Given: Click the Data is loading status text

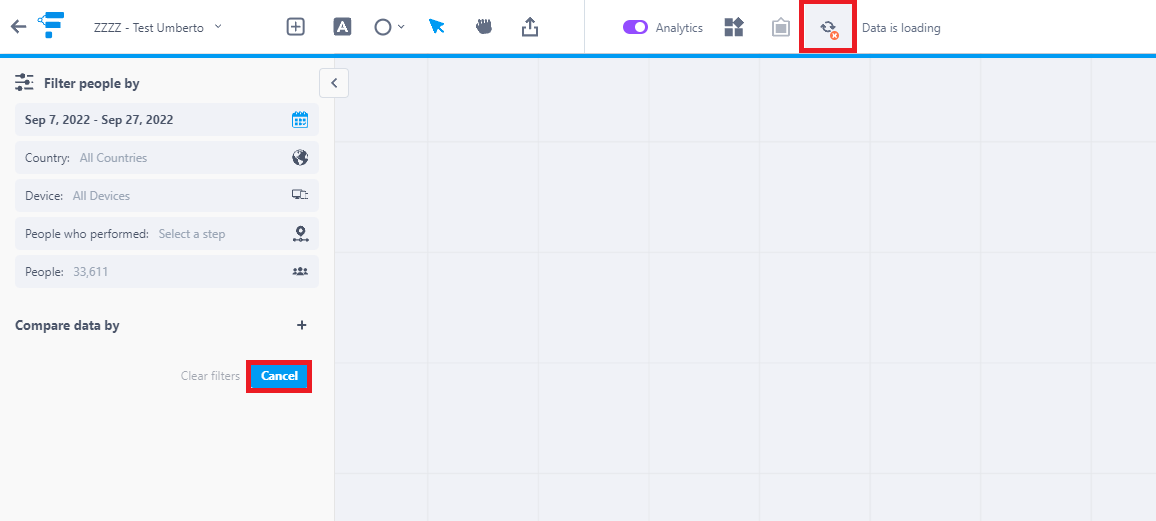Looking at the screenshot, I should coord(901,28).
